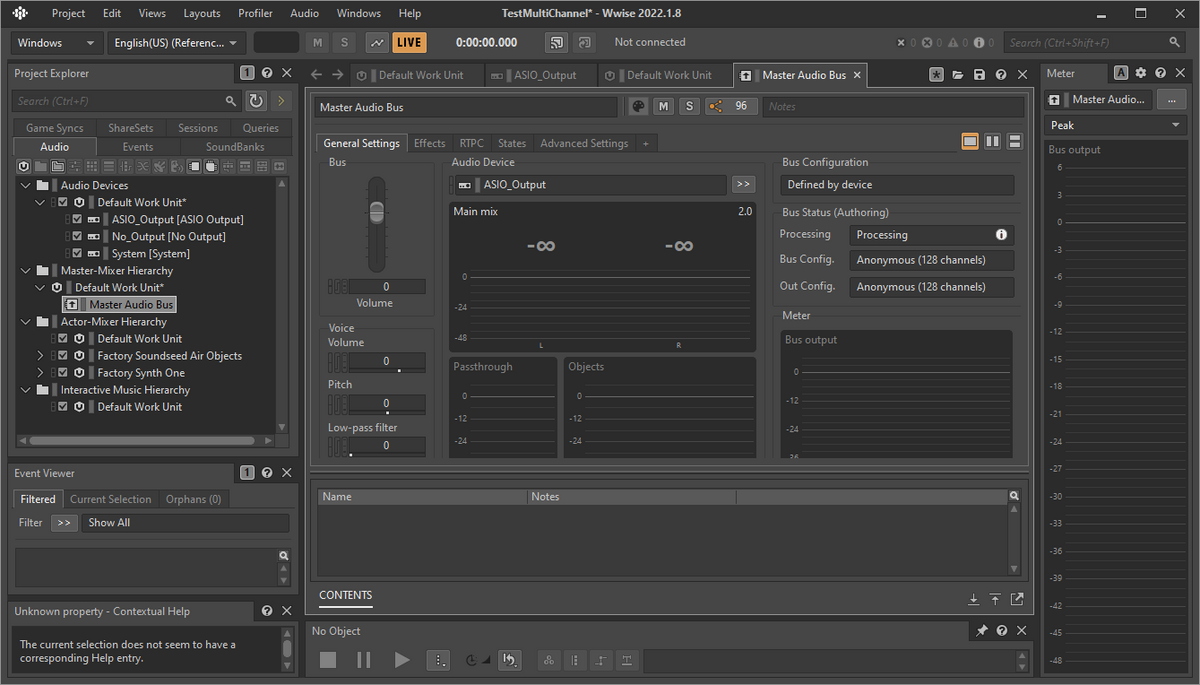Toggle the No_Output checkbox
Screen dimensions: 1200x685
point(79,237)
